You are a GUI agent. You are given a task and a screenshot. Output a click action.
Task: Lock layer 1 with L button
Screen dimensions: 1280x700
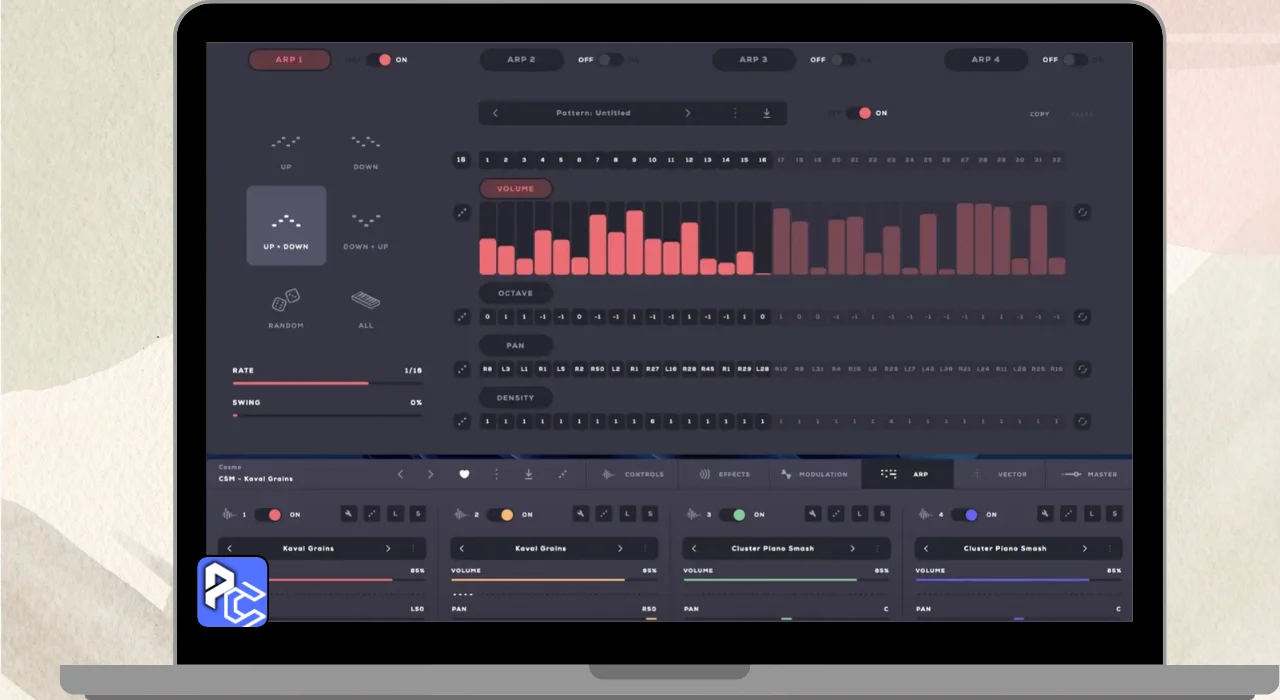point(395,514)
